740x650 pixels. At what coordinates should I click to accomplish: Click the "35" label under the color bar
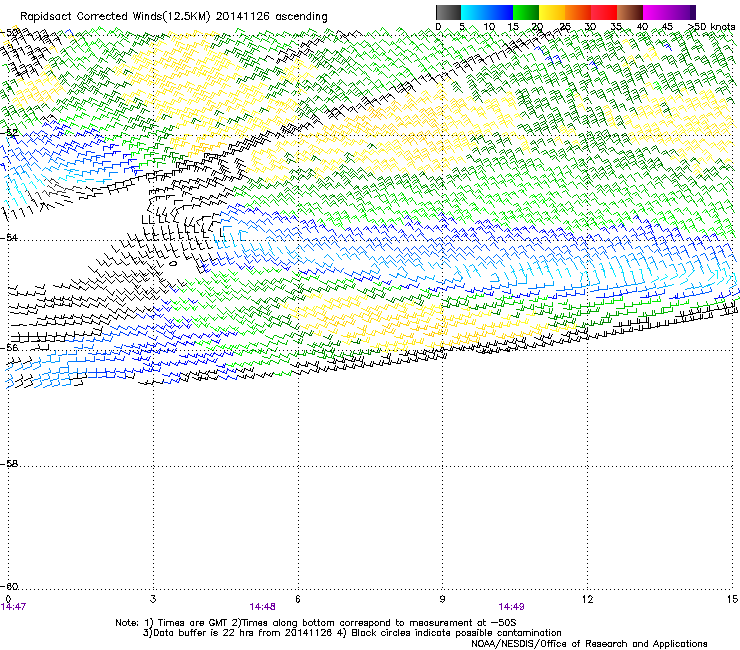[616, 27]
